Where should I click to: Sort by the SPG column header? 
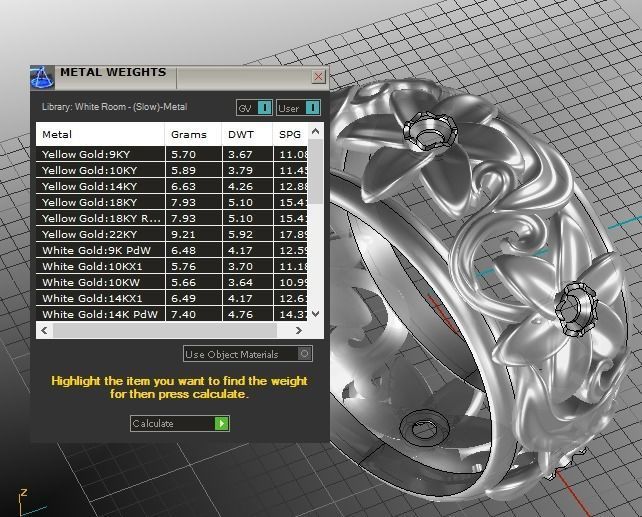(290, 134)
